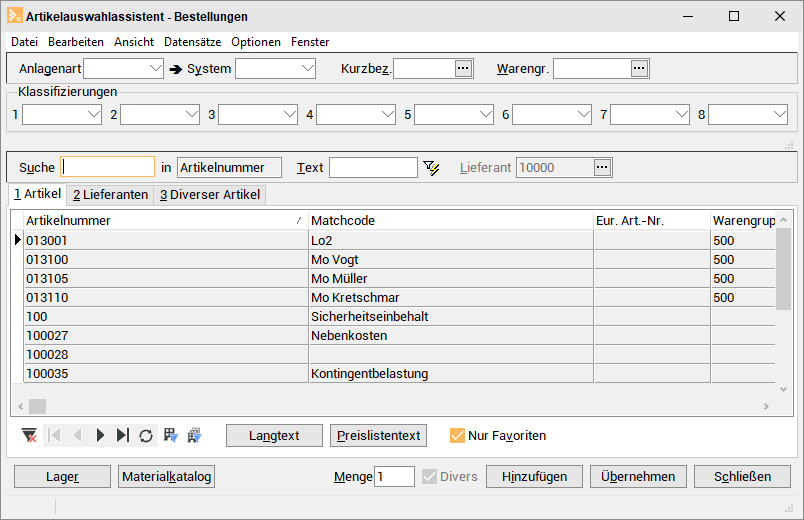Screen dimensions: 804x520
Task: Click the horizontal scrollbar thumb
Action: 37,406
